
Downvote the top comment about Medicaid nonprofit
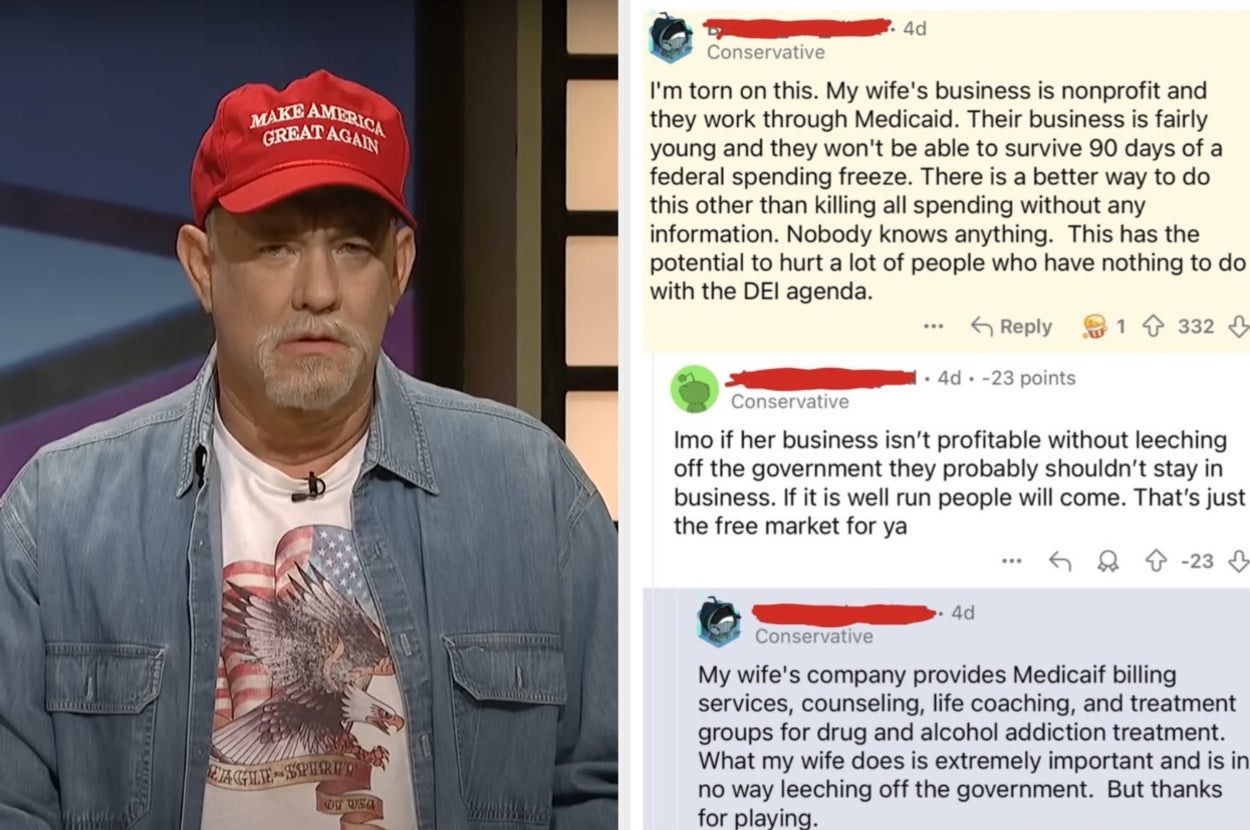click(x=1239, y=326)
